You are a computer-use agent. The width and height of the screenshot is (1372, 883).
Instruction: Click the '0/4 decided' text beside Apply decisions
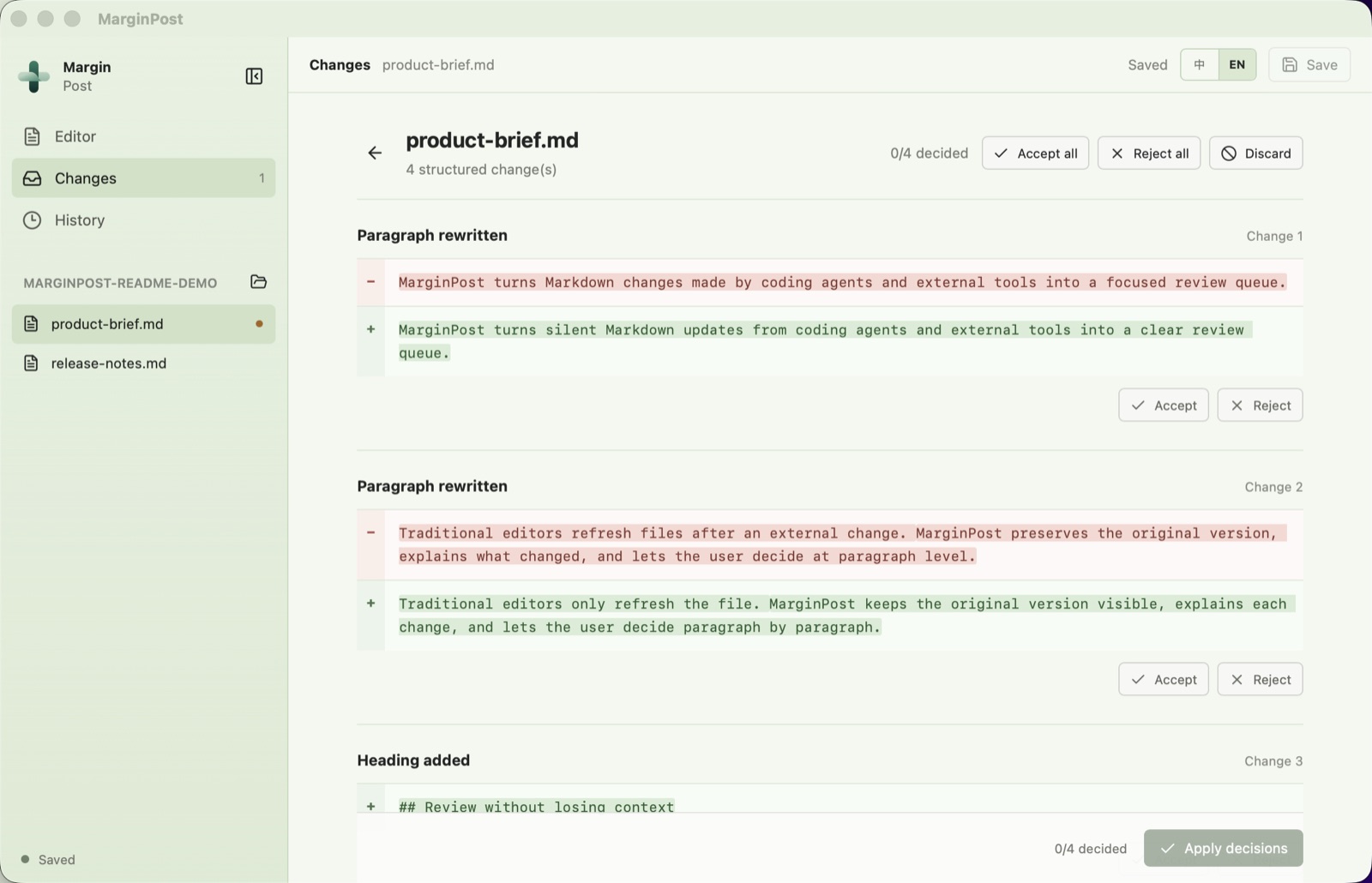click(x=1091, y=849)
